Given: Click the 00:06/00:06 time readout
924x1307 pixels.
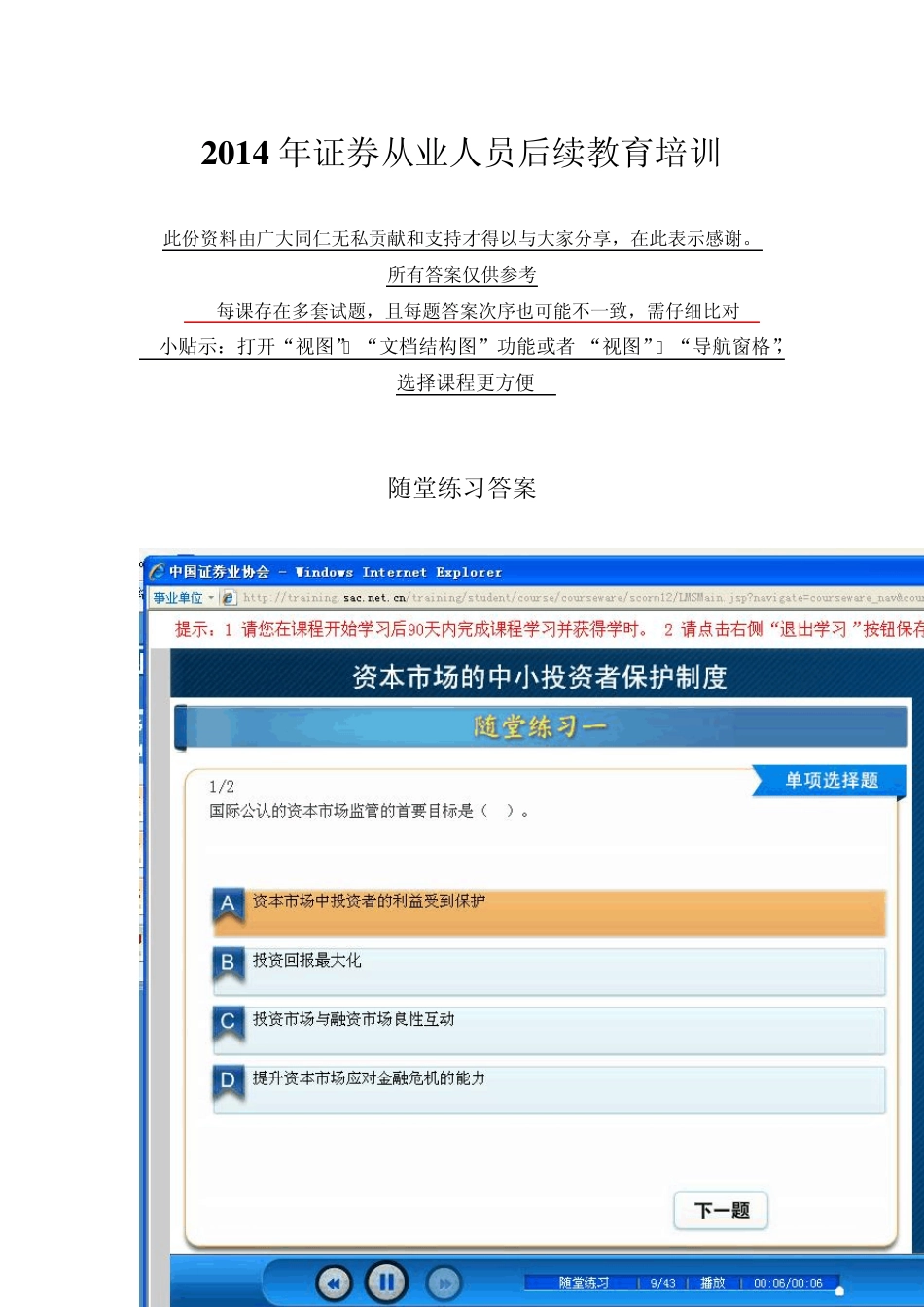Looking at the screenshot, I should (788, 1283).
